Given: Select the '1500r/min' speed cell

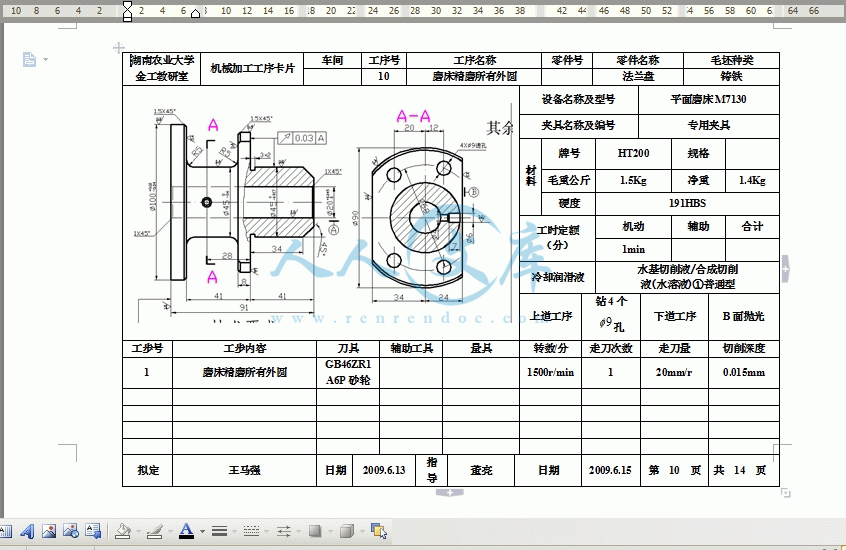Looking at the screenshot, I should coord(550,372).
